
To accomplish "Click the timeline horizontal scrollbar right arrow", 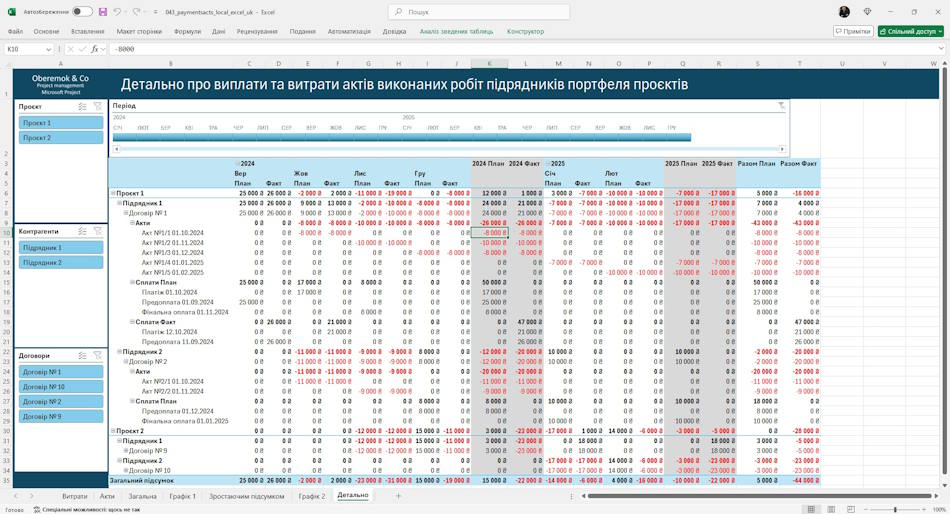I will point(782,149).
